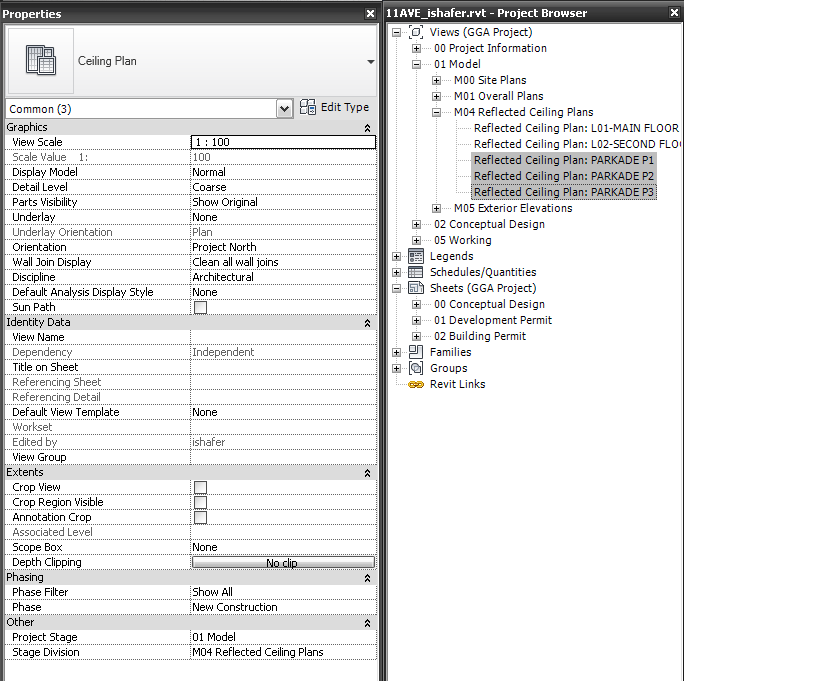The image size is (840, 681).
Task: Click the Groups icon
Action: coord(416,368)
